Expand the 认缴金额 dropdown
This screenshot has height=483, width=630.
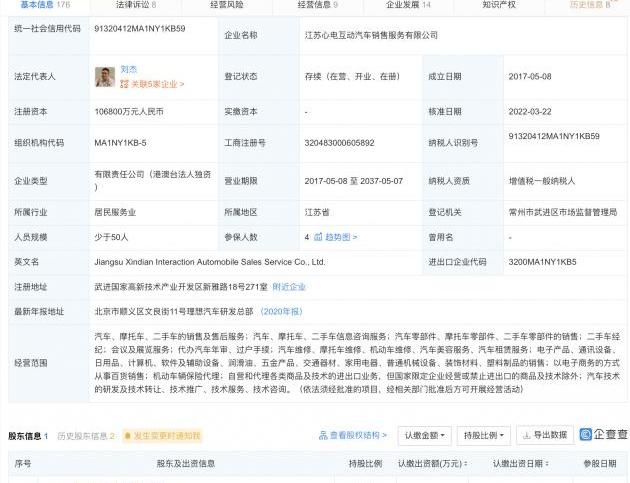tap(424, 436)
